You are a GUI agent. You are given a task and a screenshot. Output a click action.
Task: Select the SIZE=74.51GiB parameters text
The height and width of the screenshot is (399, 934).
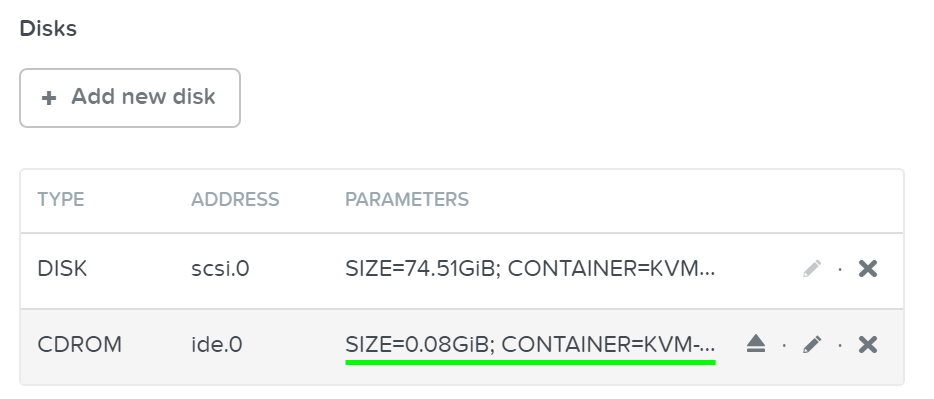tap(530, 269)
